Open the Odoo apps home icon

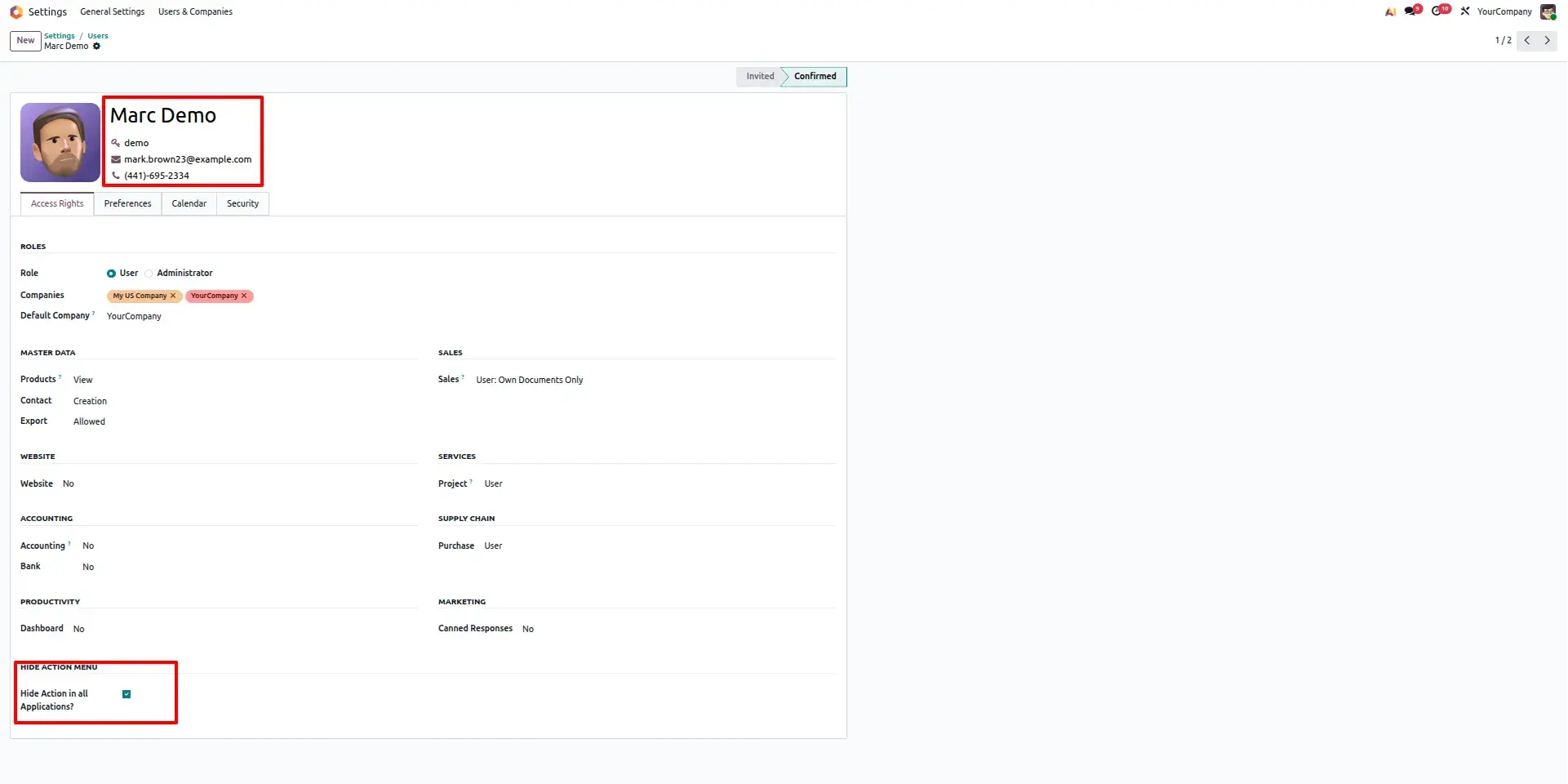click(x=16, y=11)
